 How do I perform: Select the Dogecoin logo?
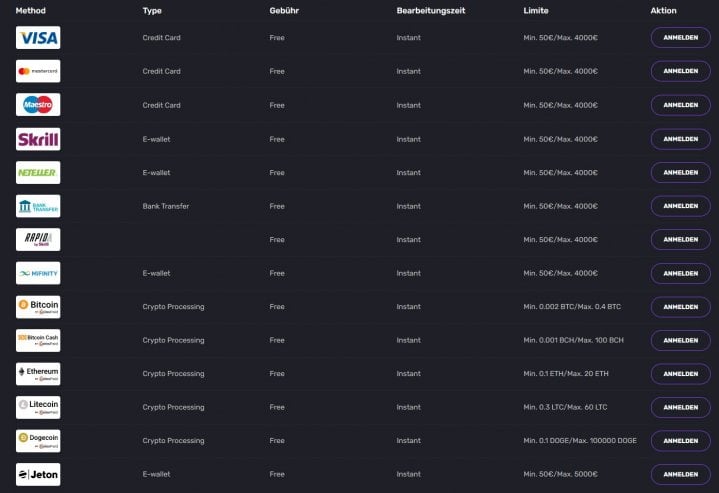(x=38, y=441)
